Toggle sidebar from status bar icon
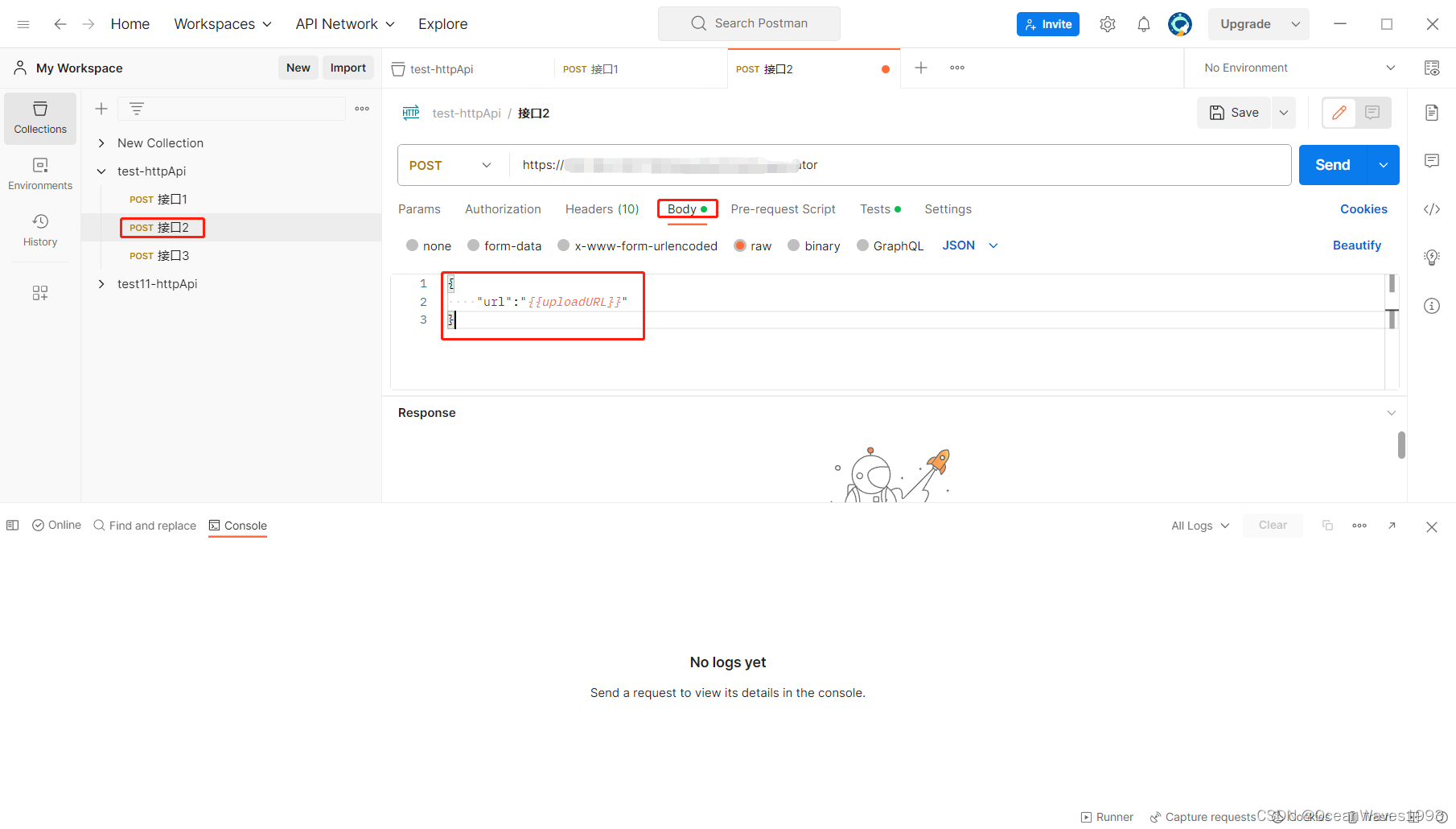 [x=13, y=526]
